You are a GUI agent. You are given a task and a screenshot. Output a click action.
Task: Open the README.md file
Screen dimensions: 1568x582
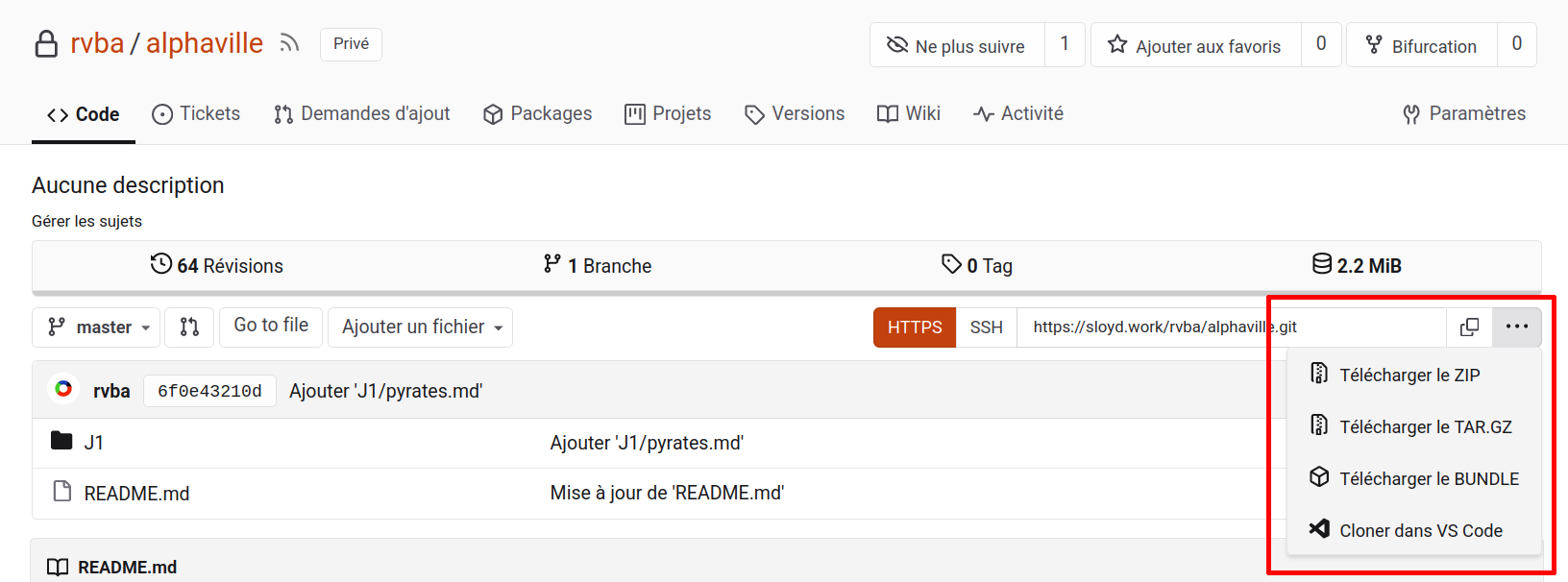(136, 494)
